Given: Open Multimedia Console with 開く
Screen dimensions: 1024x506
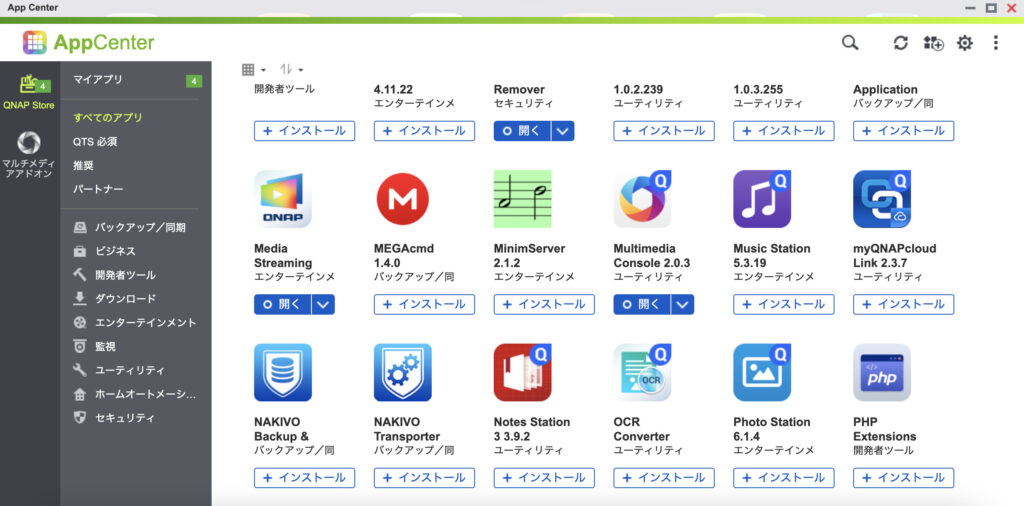Looking at the screenshot, I should 642,304.
